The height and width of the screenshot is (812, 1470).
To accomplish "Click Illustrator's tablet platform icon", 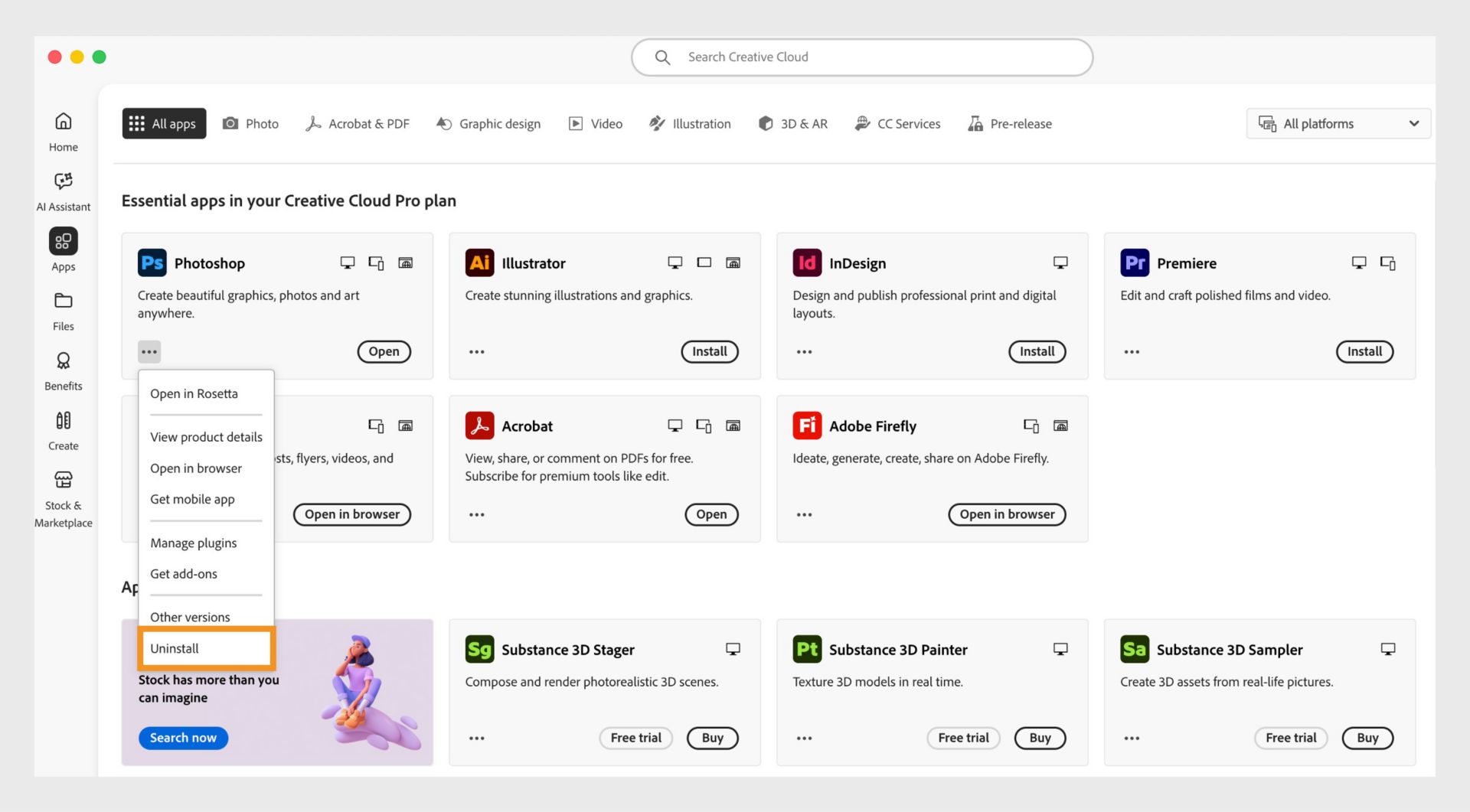I will [x=704, y=263].
